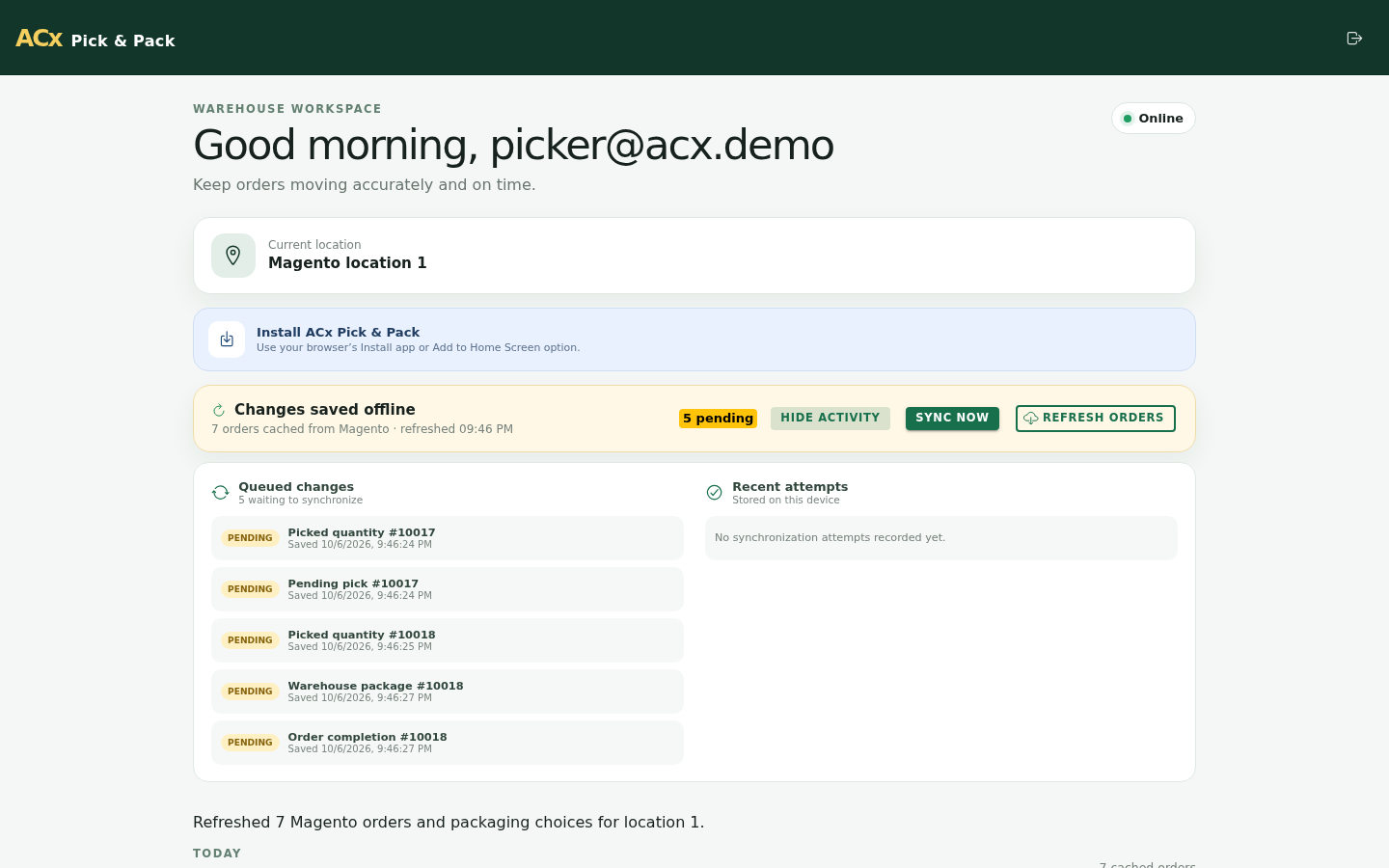This screenshot has width=1389, height=868.
Task: Click the Changes saved offline heading
Action: [325, 410]
